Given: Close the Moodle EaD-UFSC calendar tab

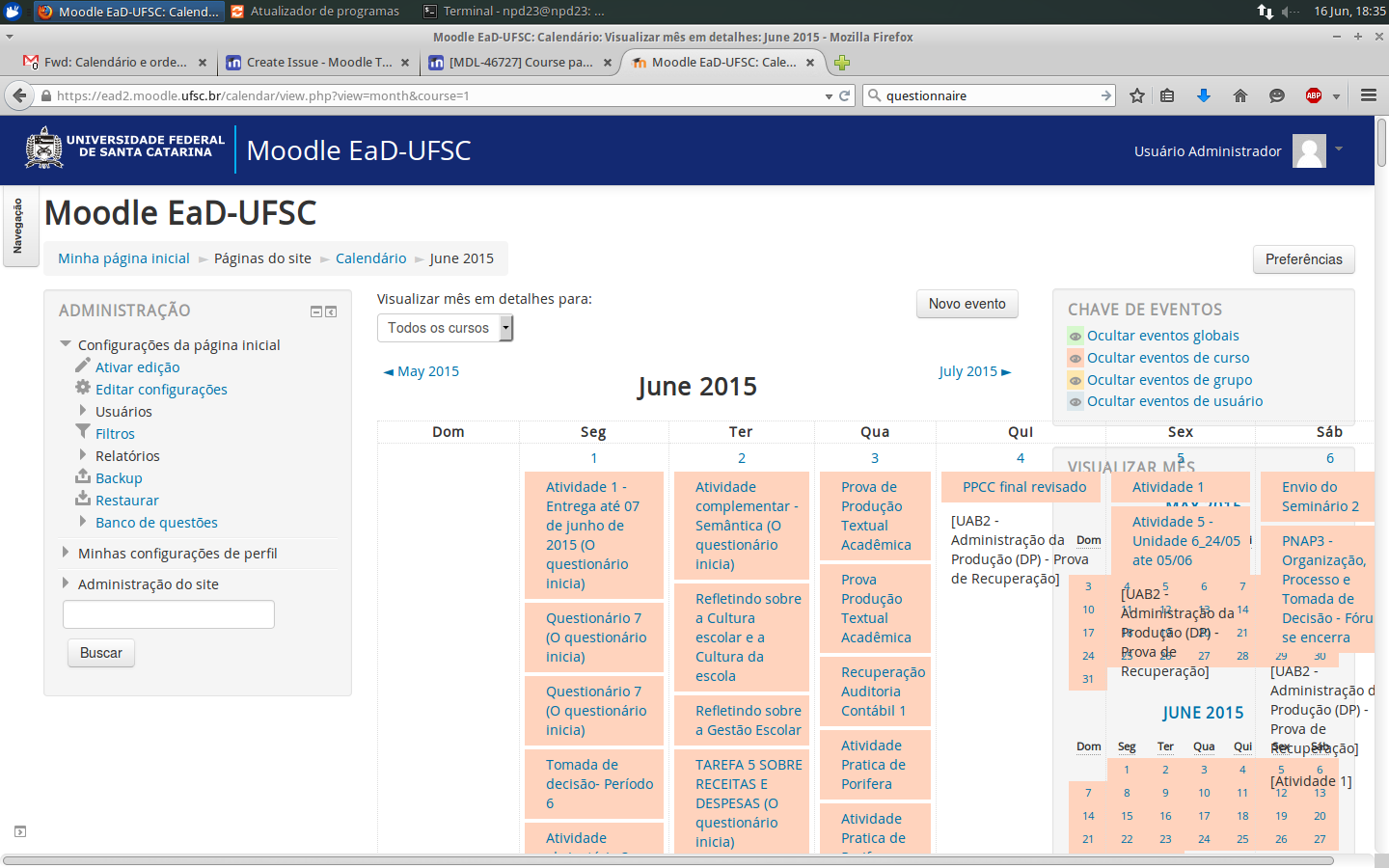Looking at the screenshot, I should tap(810, 63).
